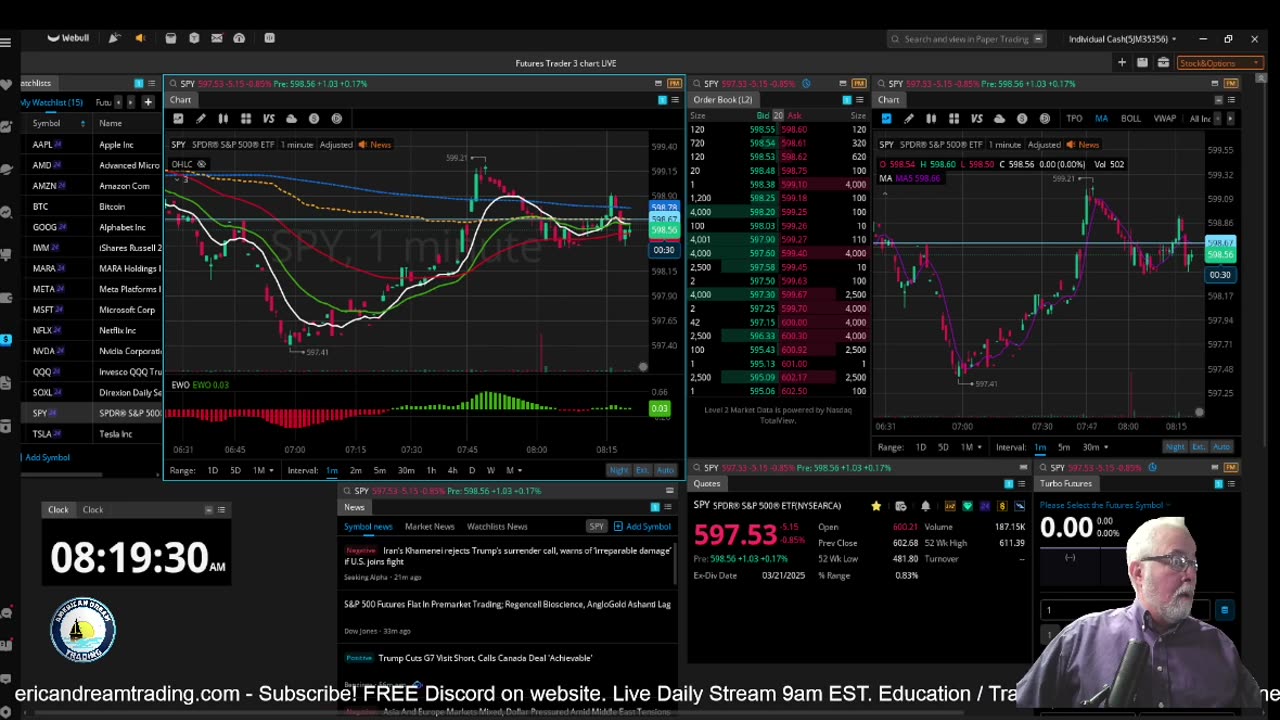Open candlestick style picker in left chart
Viewport: 1280px width, 720px height.
coord(223,119)
